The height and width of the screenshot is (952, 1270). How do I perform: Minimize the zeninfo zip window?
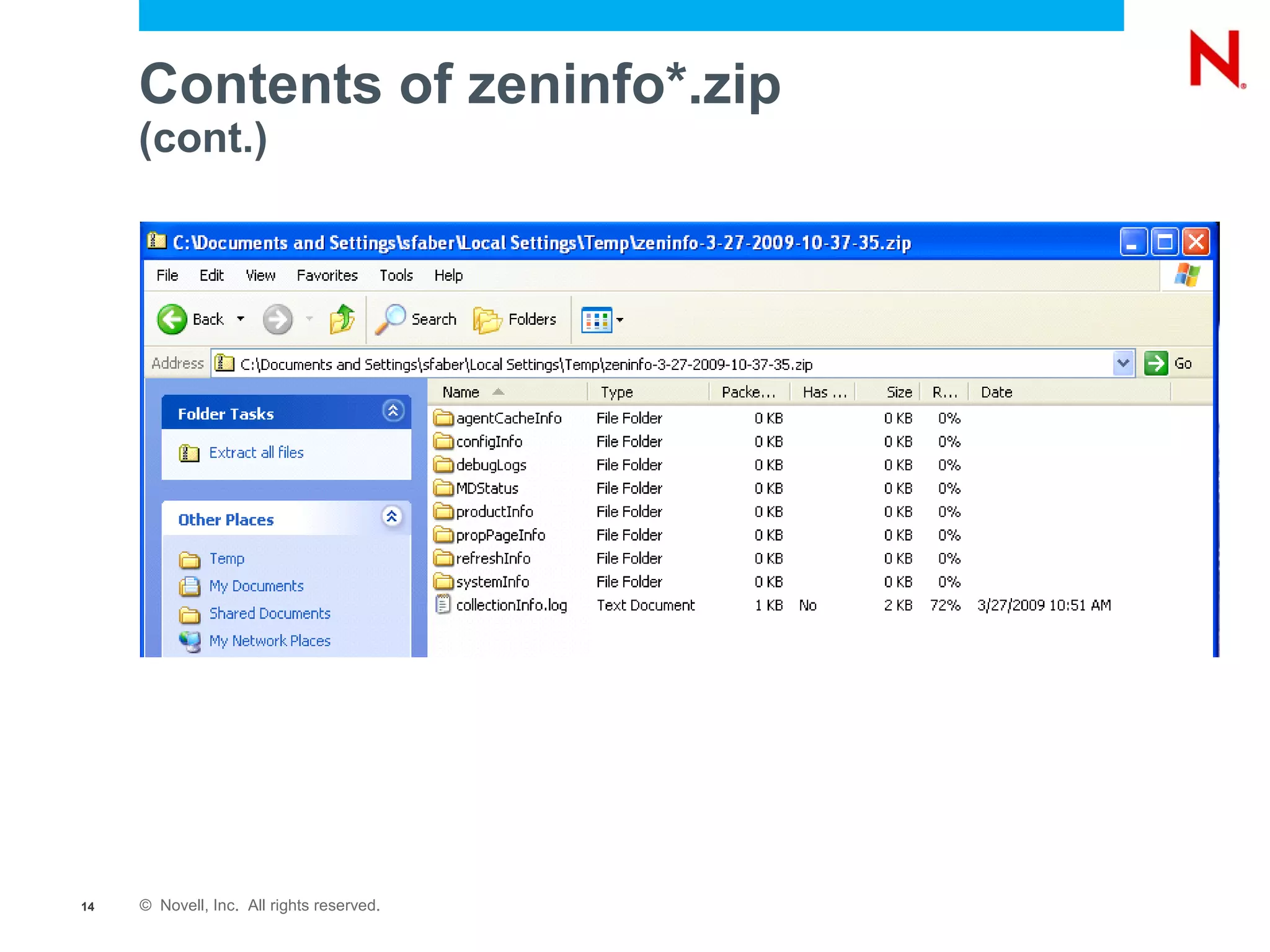(1132, 242)
